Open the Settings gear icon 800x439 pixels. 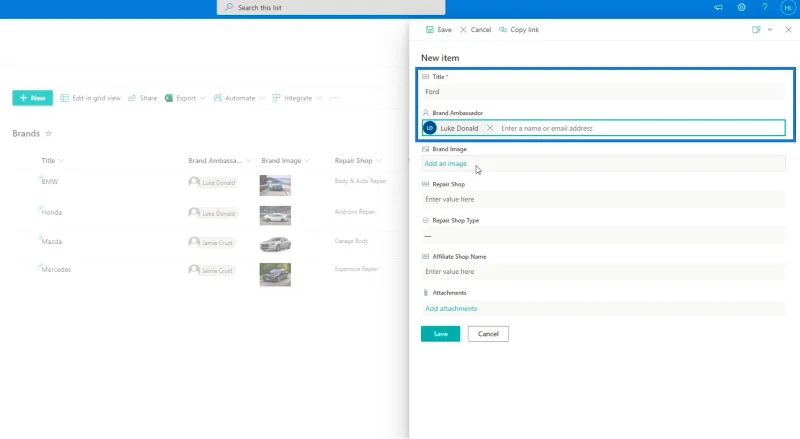click(741, 7)
